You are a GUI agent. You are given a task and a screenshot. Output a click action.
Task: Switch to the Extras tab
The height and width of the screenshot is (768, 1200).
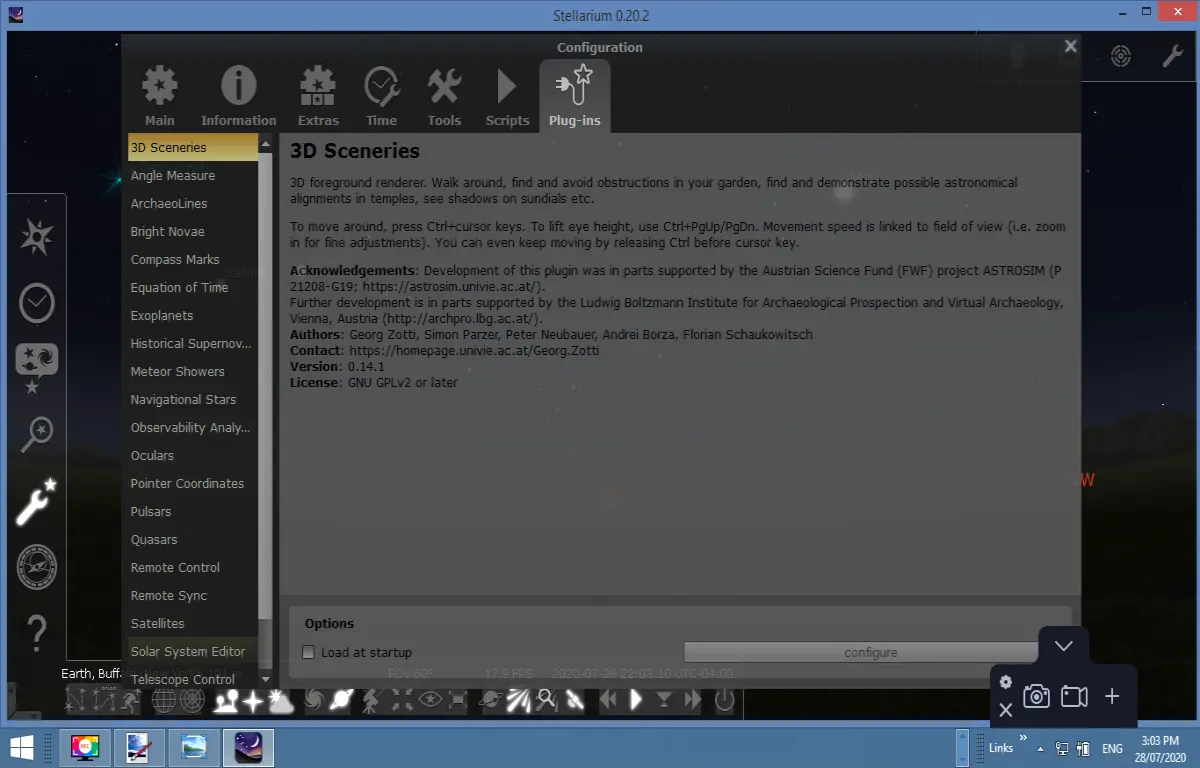coord(318,97)
